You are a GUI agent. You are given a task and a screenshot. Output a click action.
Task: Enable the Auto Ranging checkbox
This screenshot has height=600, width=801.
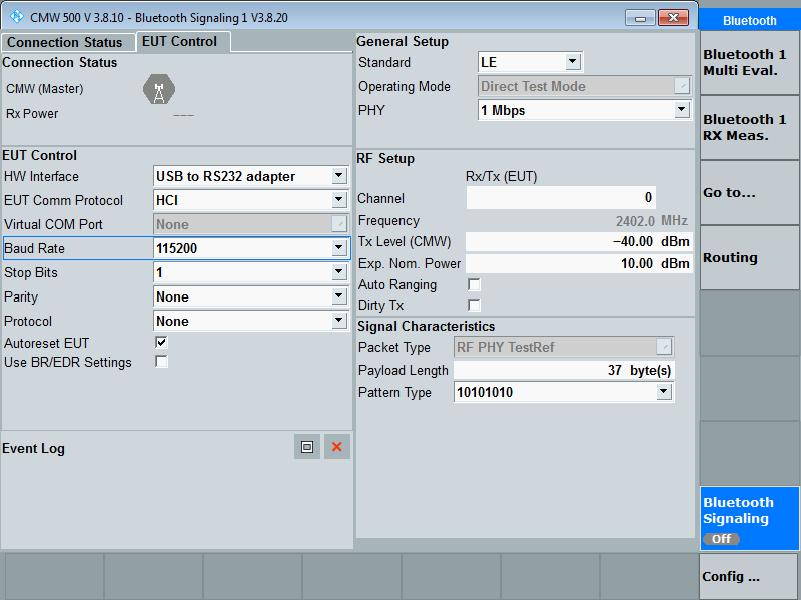(x=474, y=284)
